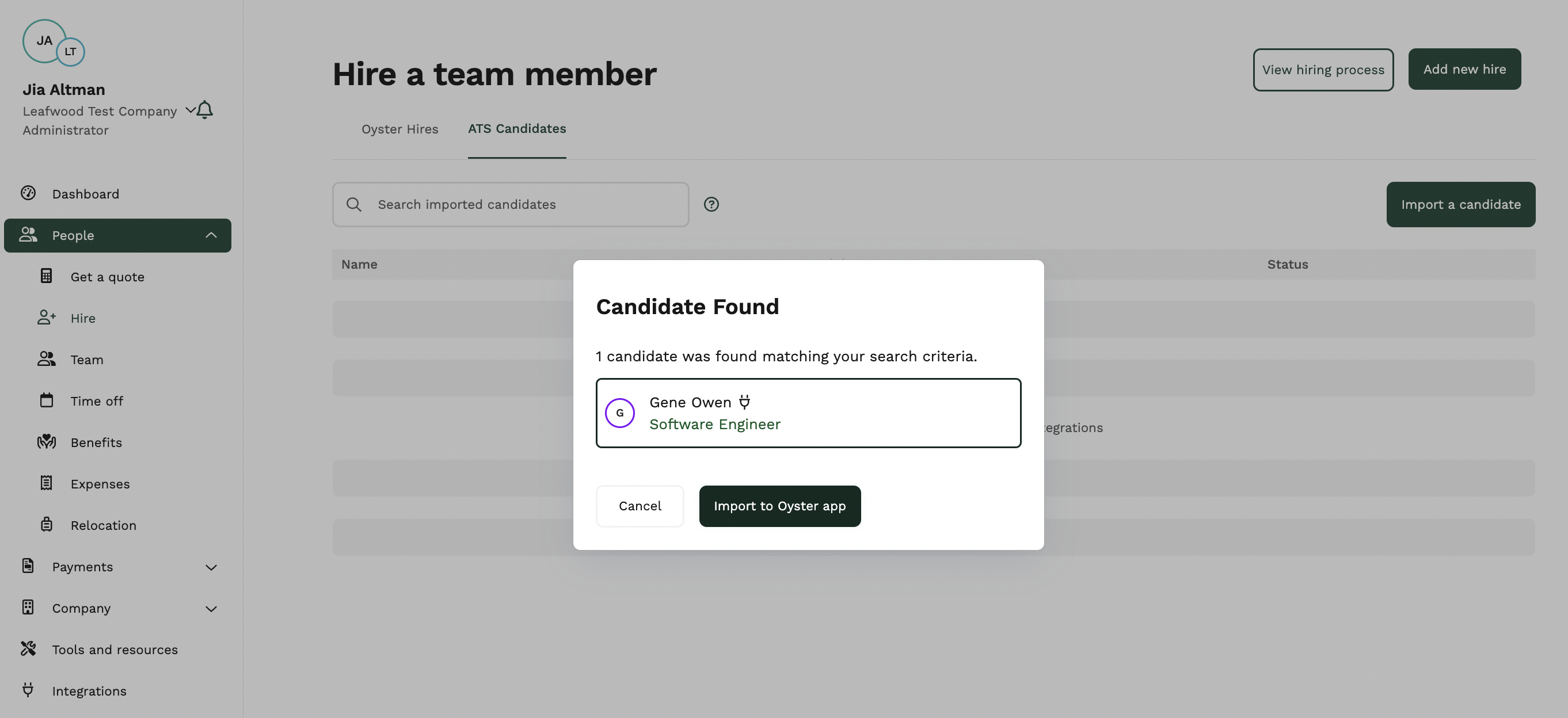Screen dimensions: 1568x718
Task: Expand the Payments menu section
Action: (211, 567)
